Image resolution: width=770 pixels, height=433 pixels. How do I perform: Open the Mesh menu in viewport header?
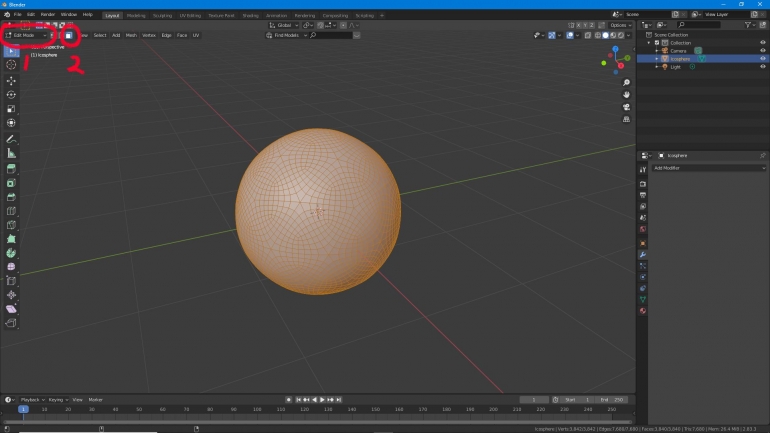point(131,35)
